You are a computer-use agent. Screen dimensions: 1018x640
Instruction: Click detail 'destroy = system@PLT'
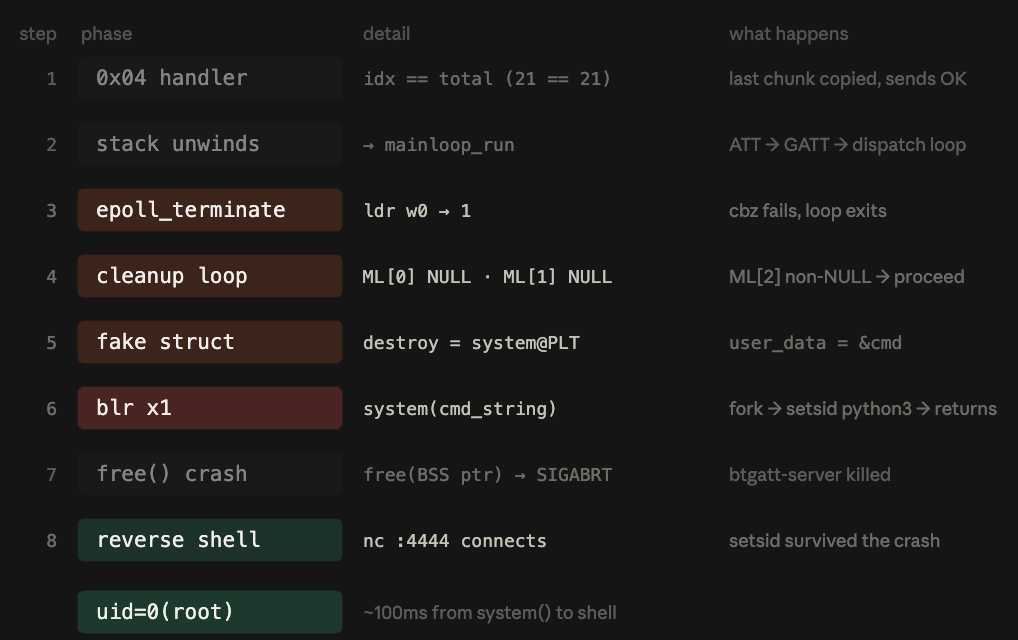[x=471, y=343]
